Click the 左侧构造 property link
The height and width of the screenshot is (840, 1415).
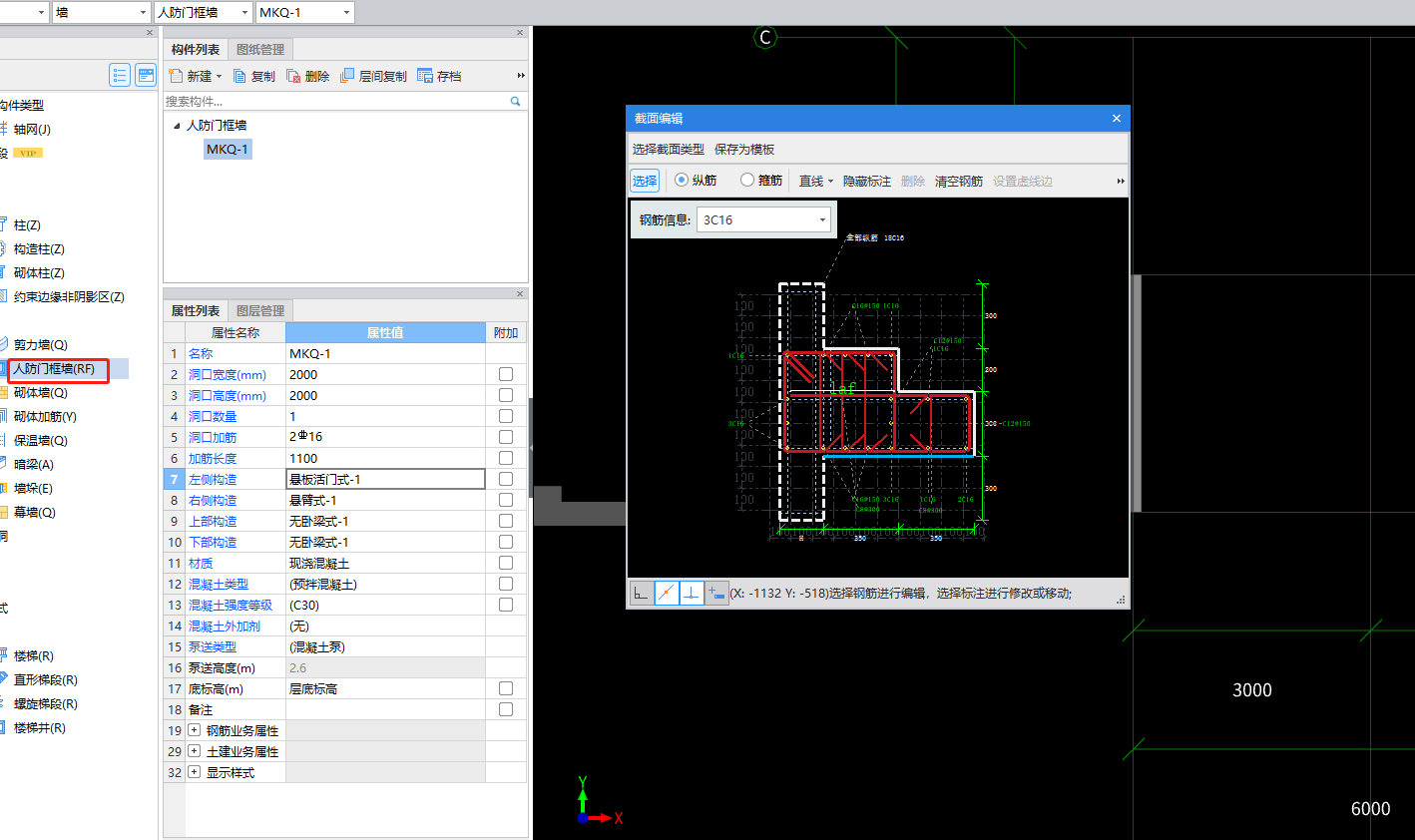click(213, 479)
